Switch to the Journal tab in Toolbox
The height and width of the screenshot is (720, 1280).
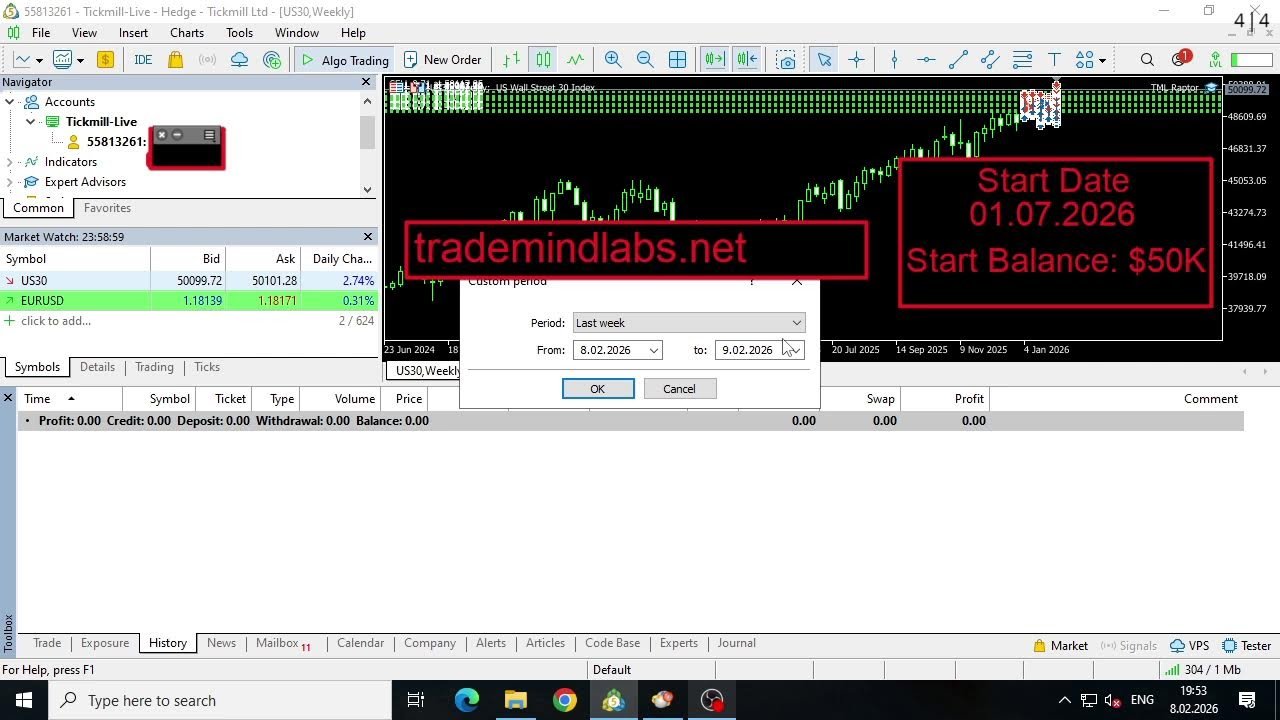pos(736,643)
